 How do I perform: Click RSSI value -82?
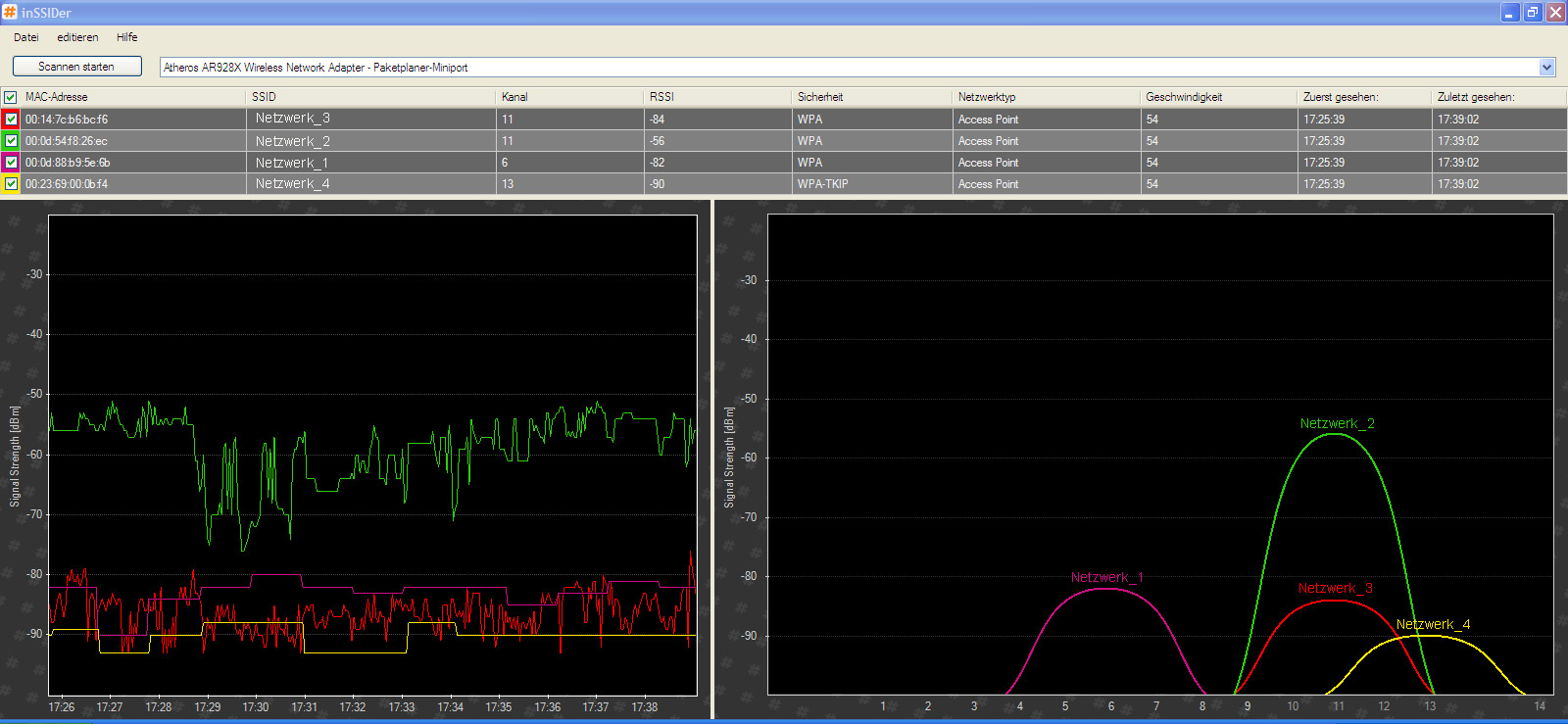pos(657,163)
